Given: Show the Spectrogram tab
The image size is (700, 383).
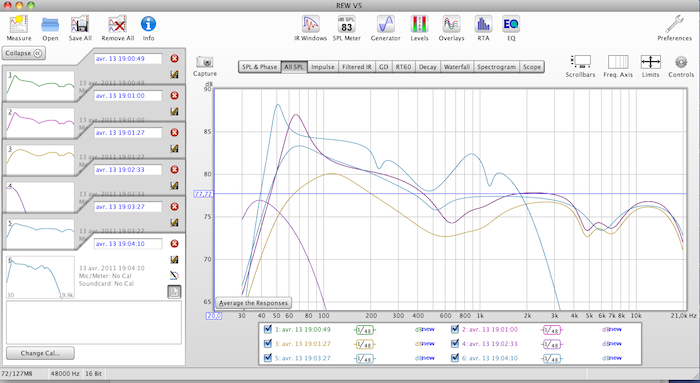Looking at the screenshot, I should pos(496,67).
